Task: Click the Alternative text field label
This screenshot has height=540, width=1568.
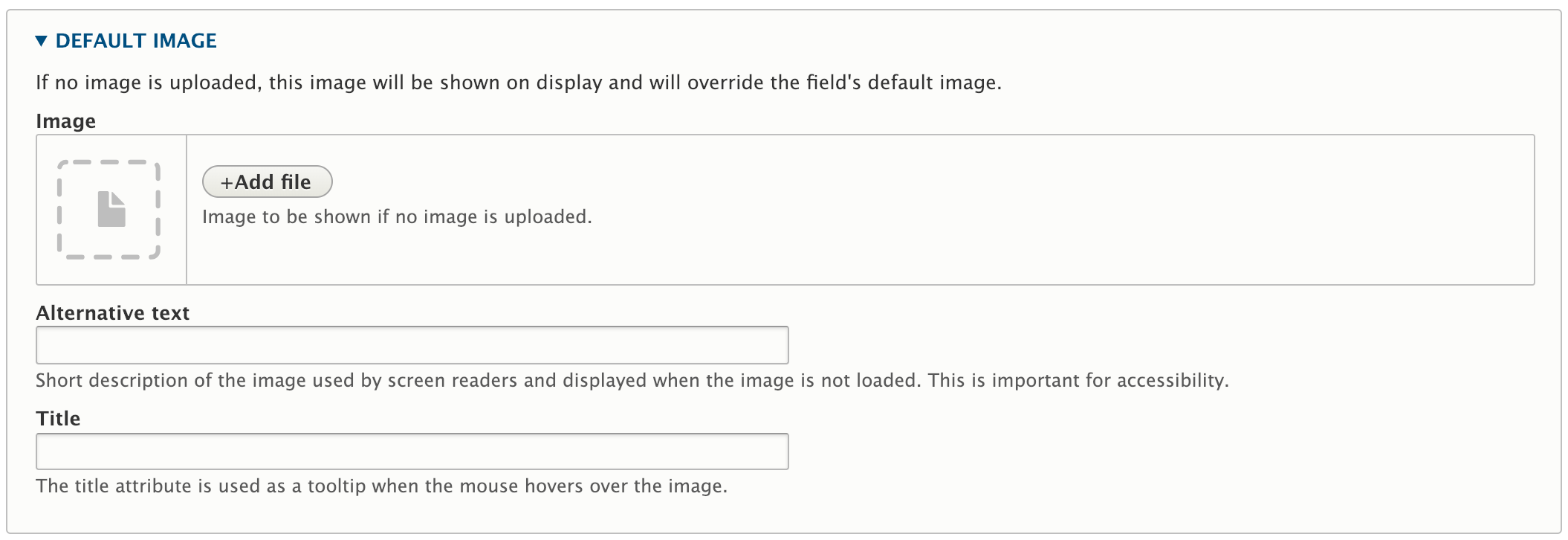Action: tap(112, 313)
